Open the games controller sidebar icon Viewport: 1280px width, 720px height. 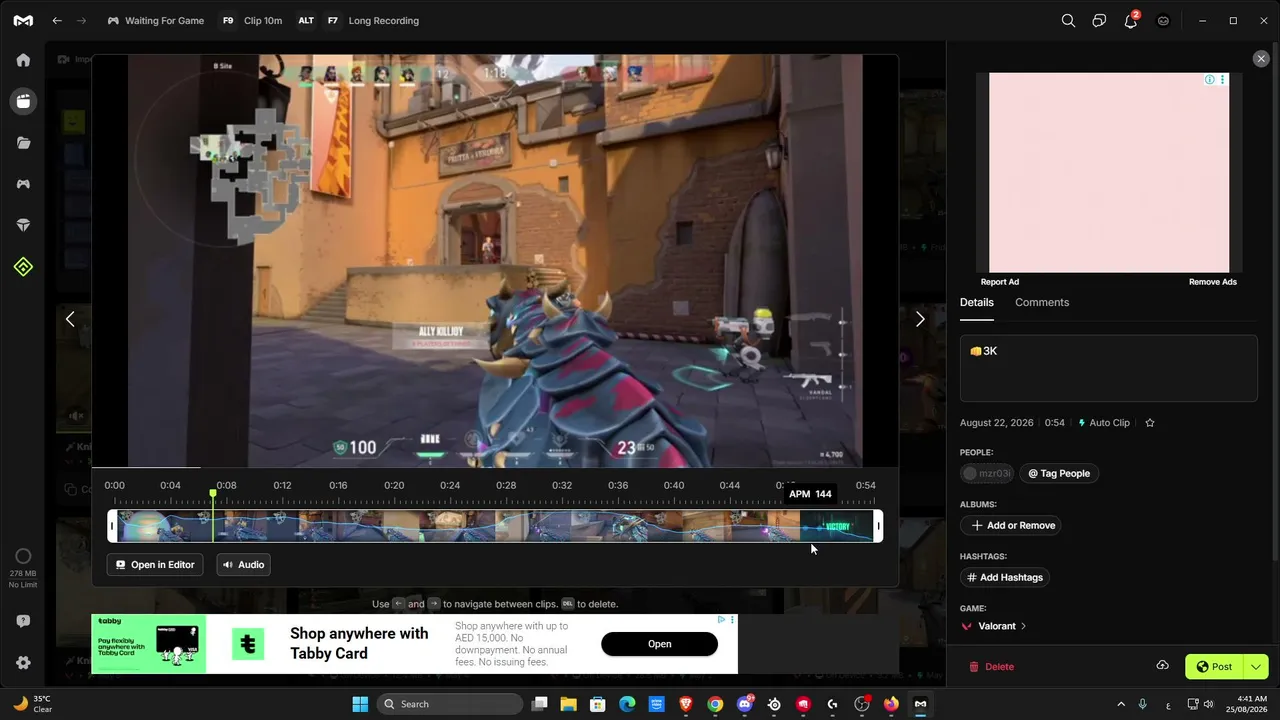click(x=23, y=184)
